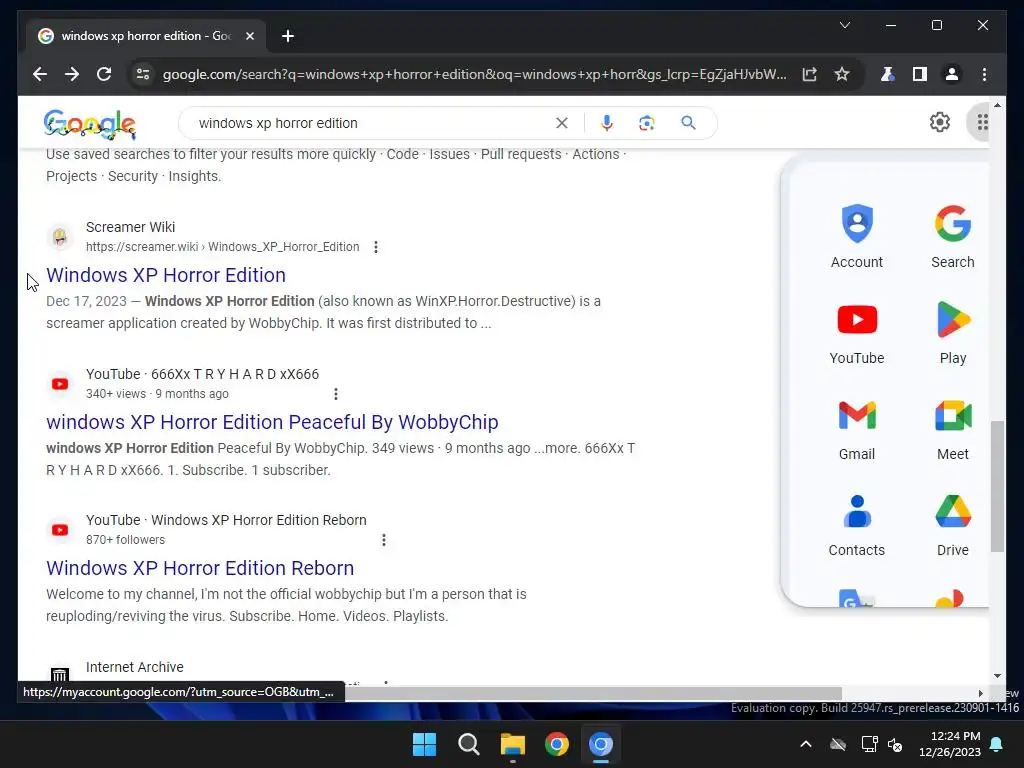
Task: Open Windows XP Horror Edition wiki link
Action: 166,275
